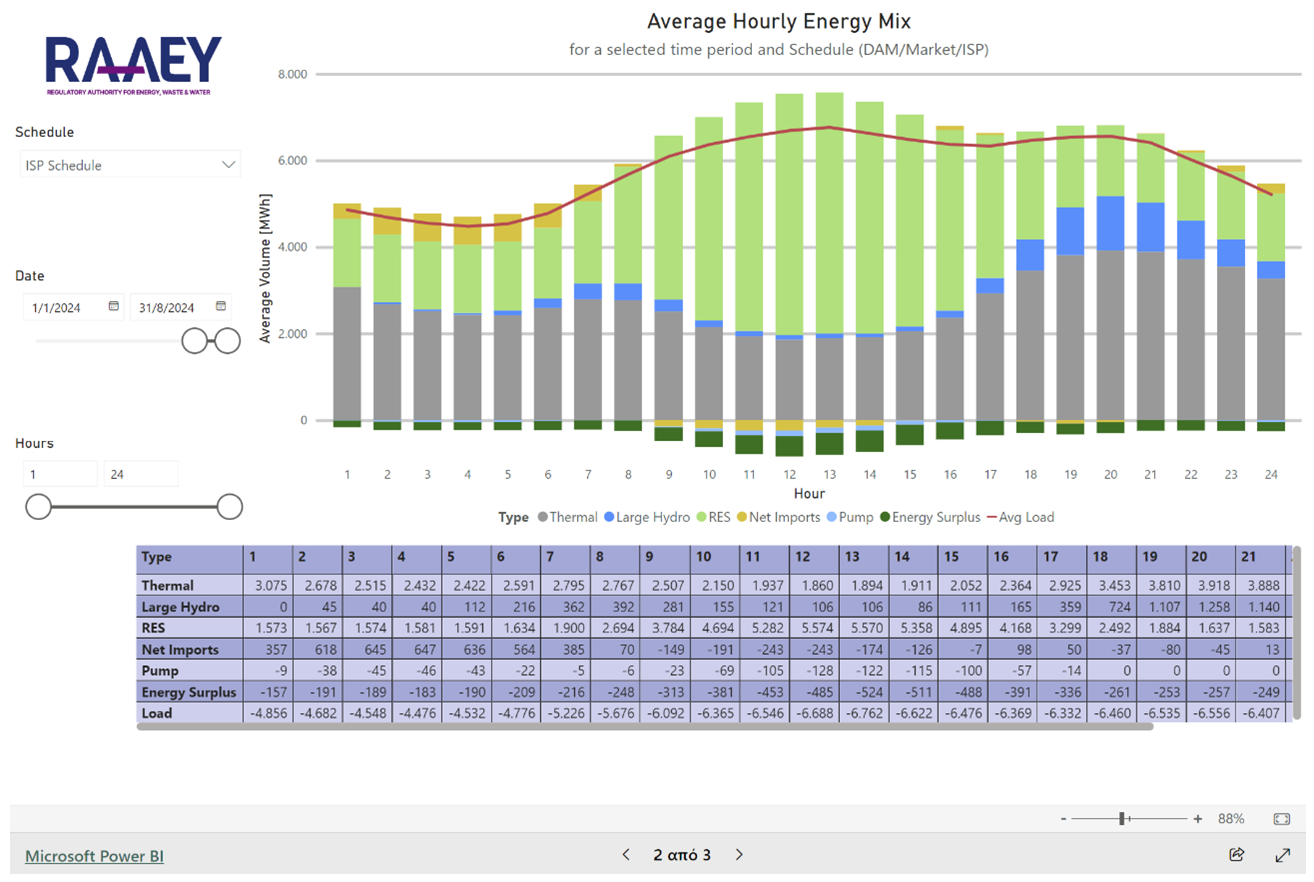Click the RES value 5.574 cell

814,628
